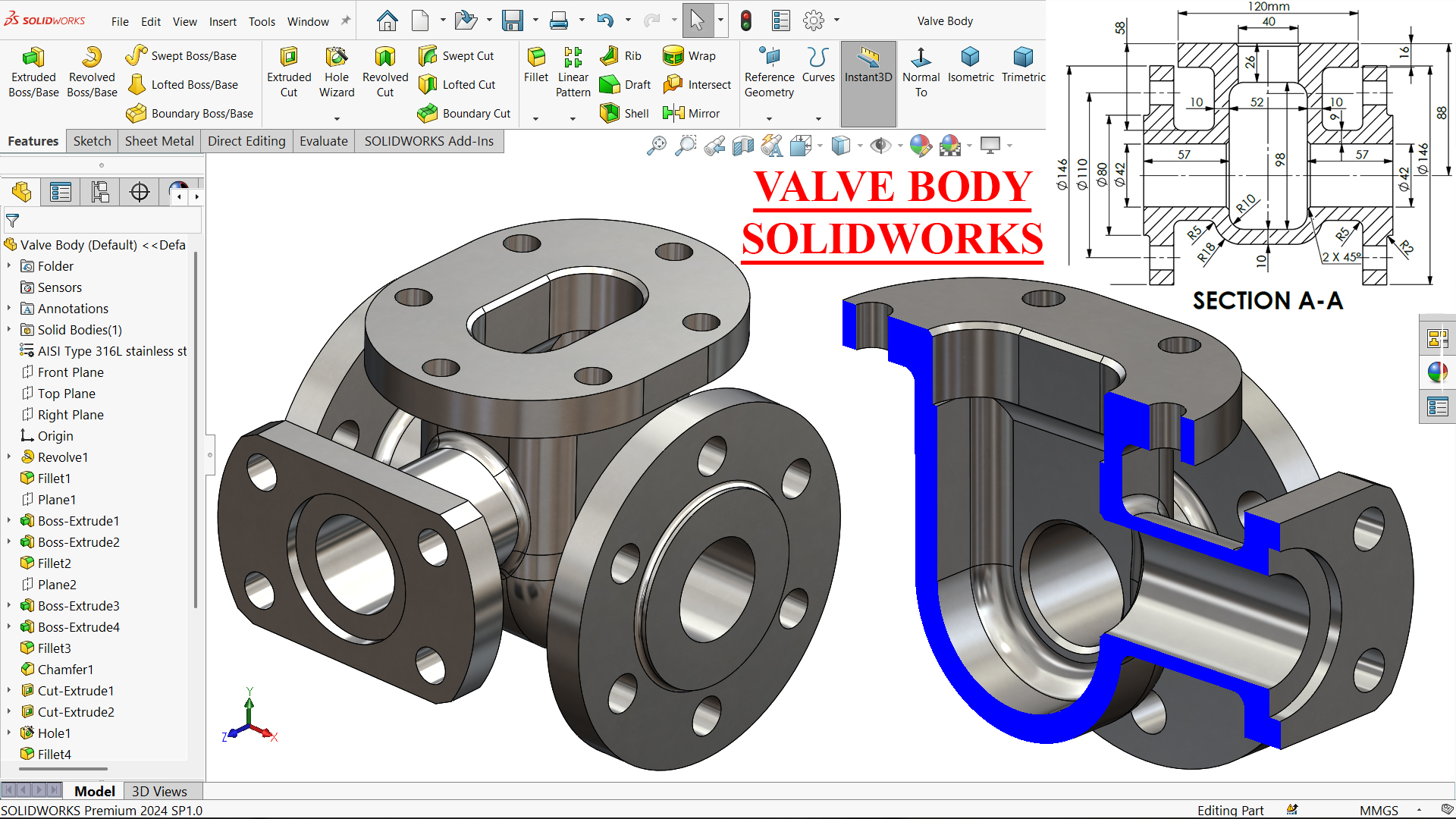Choose the Shell feature tool
The image size is (1456, 819).
[x=624, y=113]
